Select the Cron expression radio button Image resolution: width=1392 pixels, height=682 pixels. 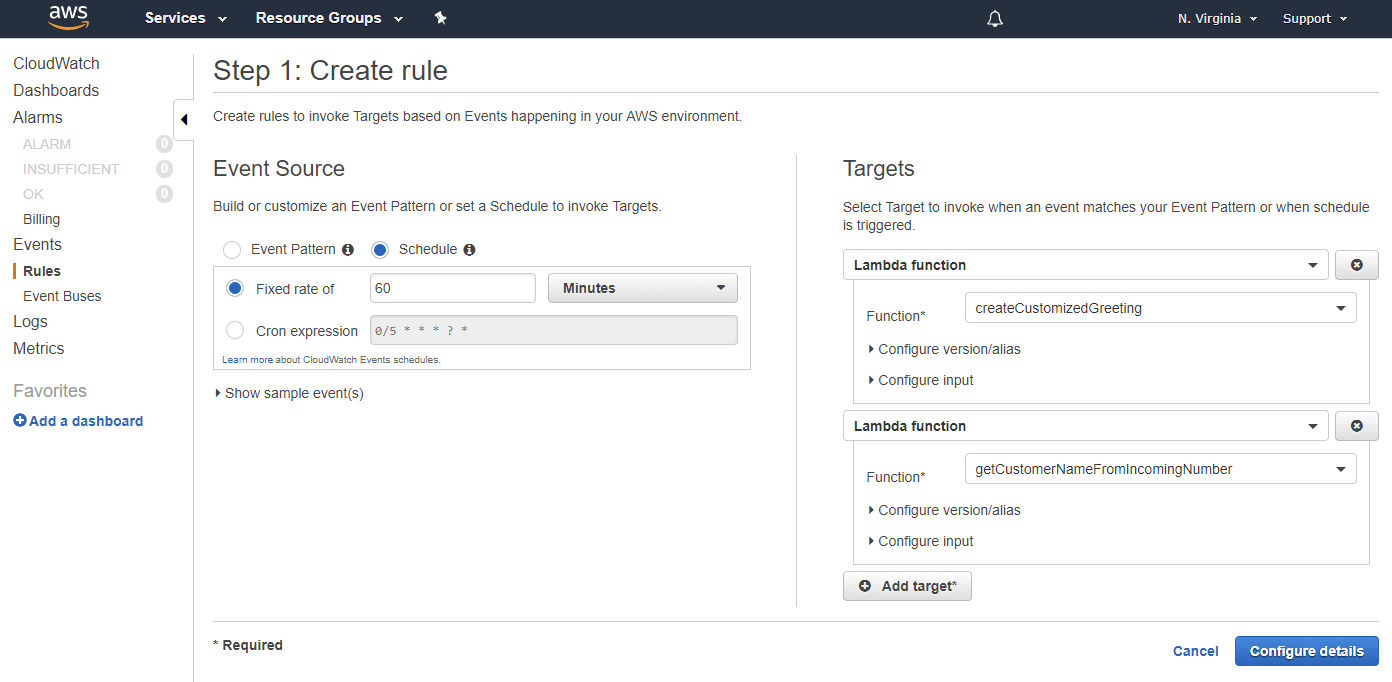tap(236, 330)
